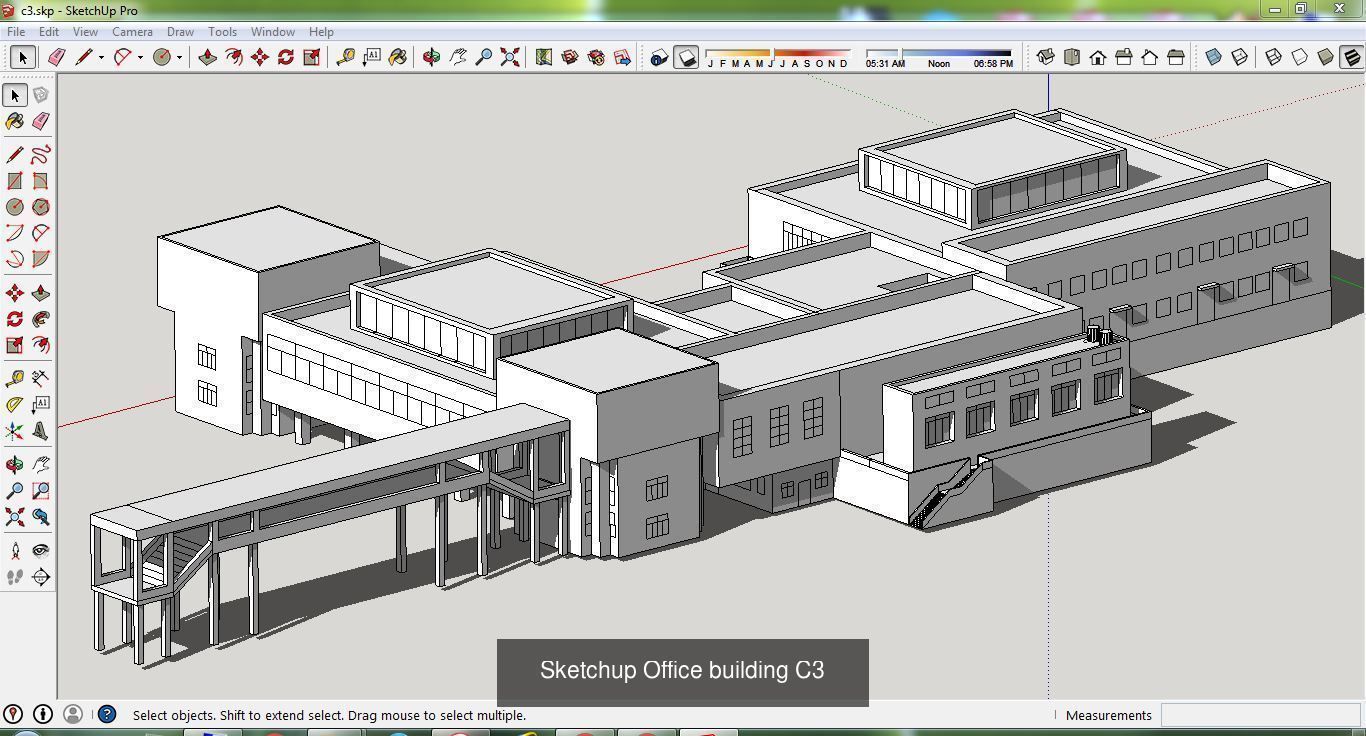Select the Rectangle tool
Screen dimensions: 1366x736
coord(15,181)
